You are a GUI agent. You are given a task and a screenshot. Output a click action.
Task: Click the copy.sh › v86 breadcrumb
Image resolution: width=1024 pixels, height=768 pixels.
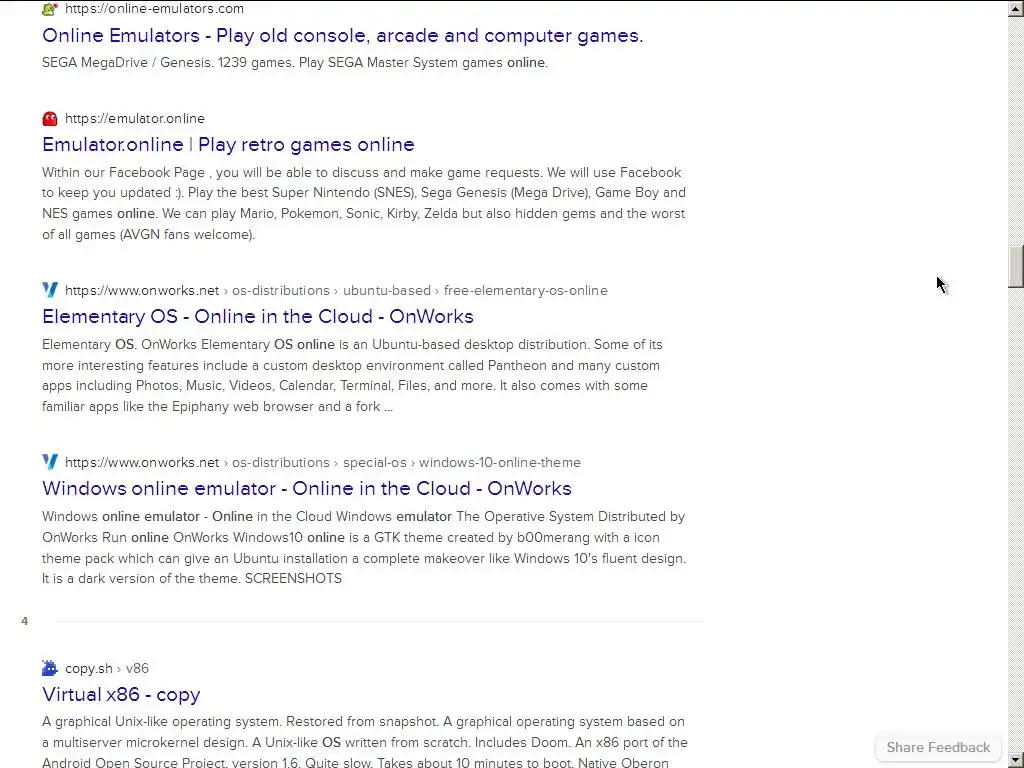(106, 668)
